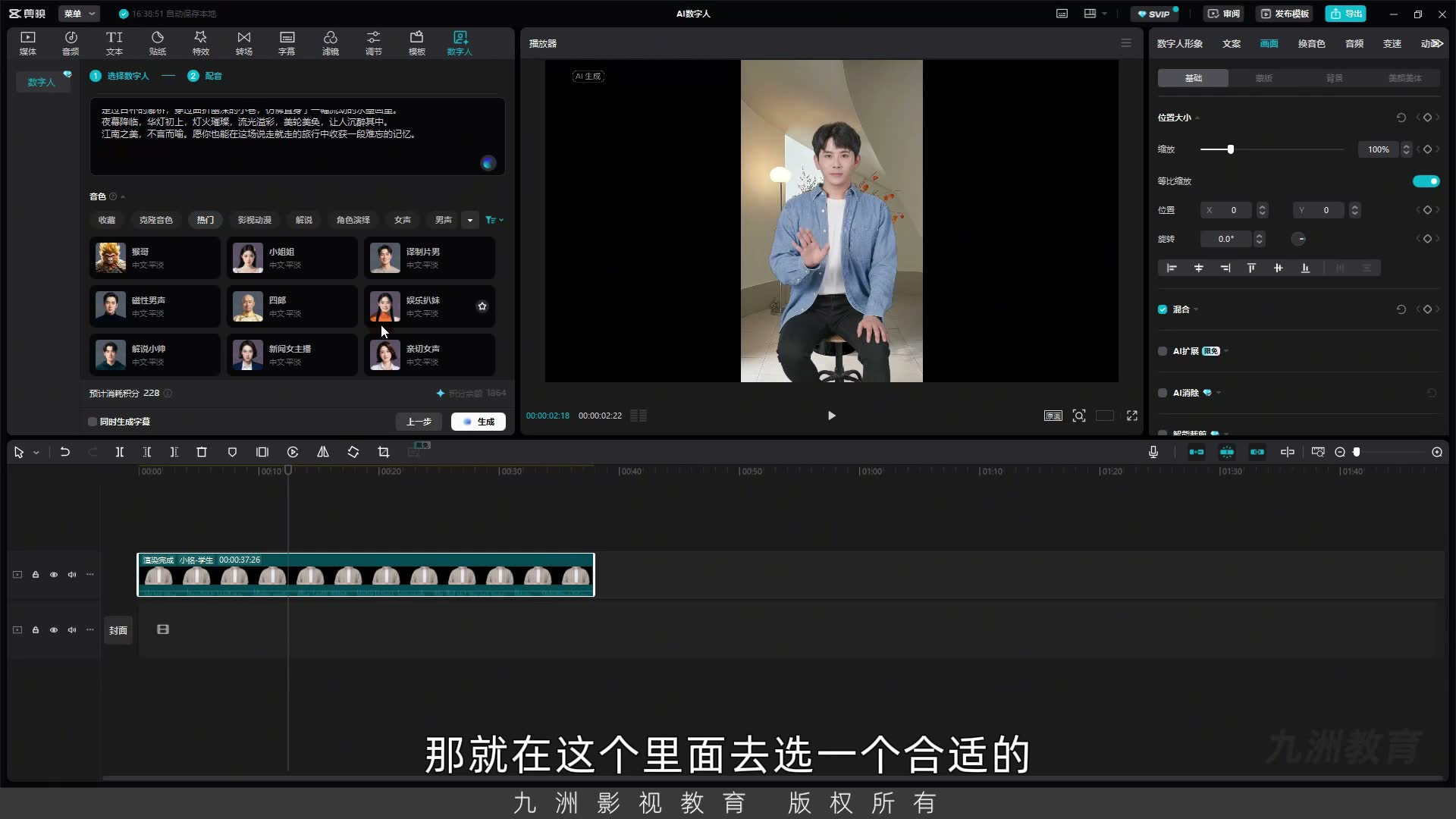Click the 旋转 rotation value field
Viewport: 1456px width, 819px height.
pyautogui.click(x=1226, y=239)
